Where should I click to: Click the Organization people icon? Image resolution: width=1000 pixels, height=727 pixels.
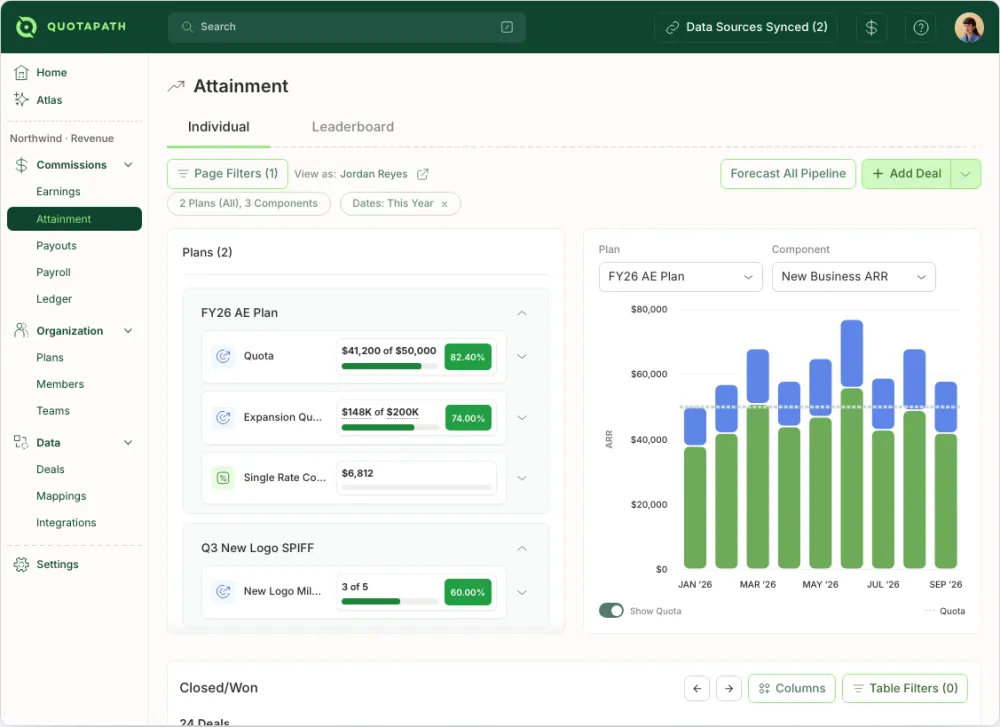pos(21,330)
